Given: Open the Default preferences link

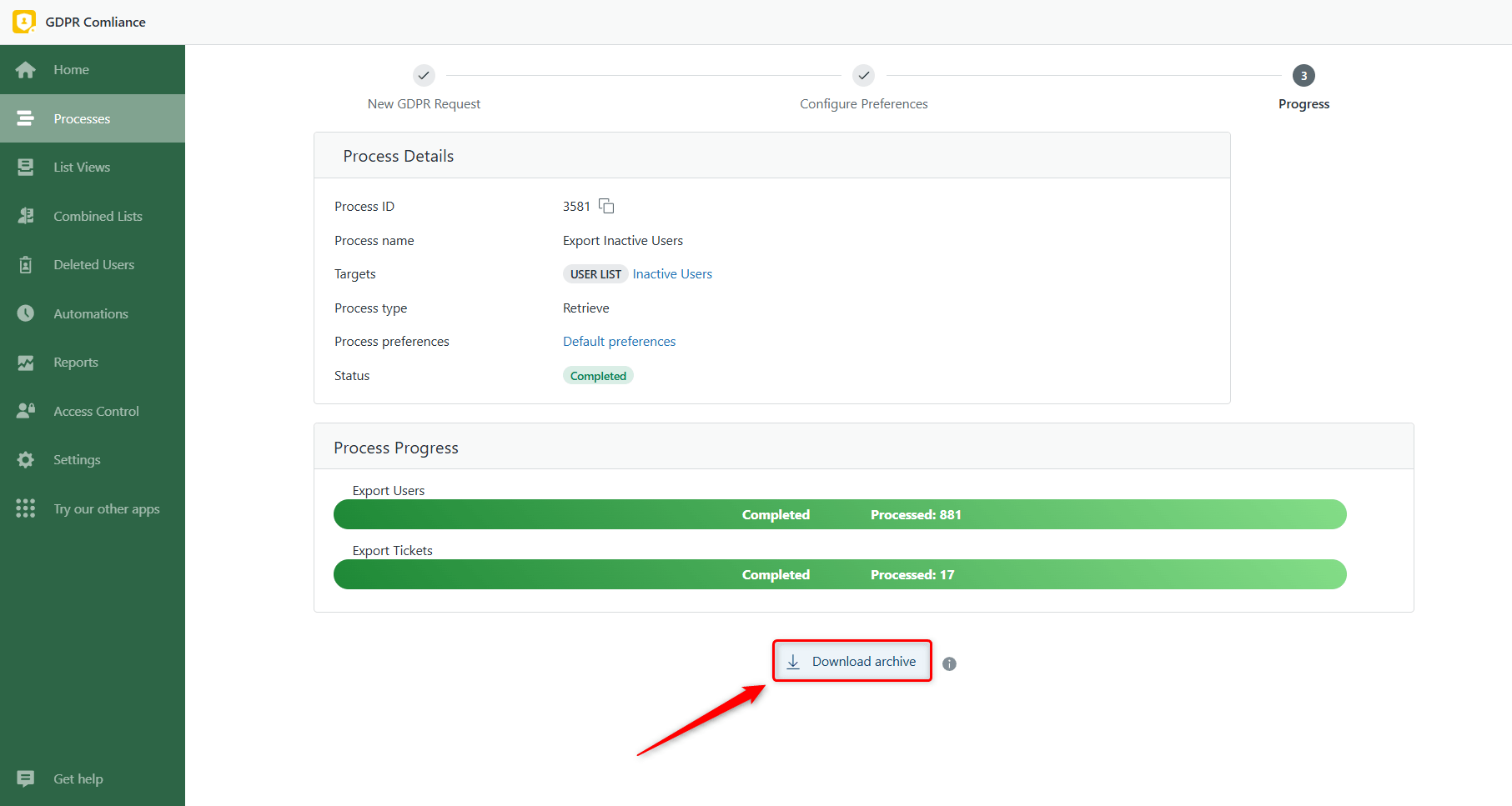Looking at the screenshot, I should (619, 342).
